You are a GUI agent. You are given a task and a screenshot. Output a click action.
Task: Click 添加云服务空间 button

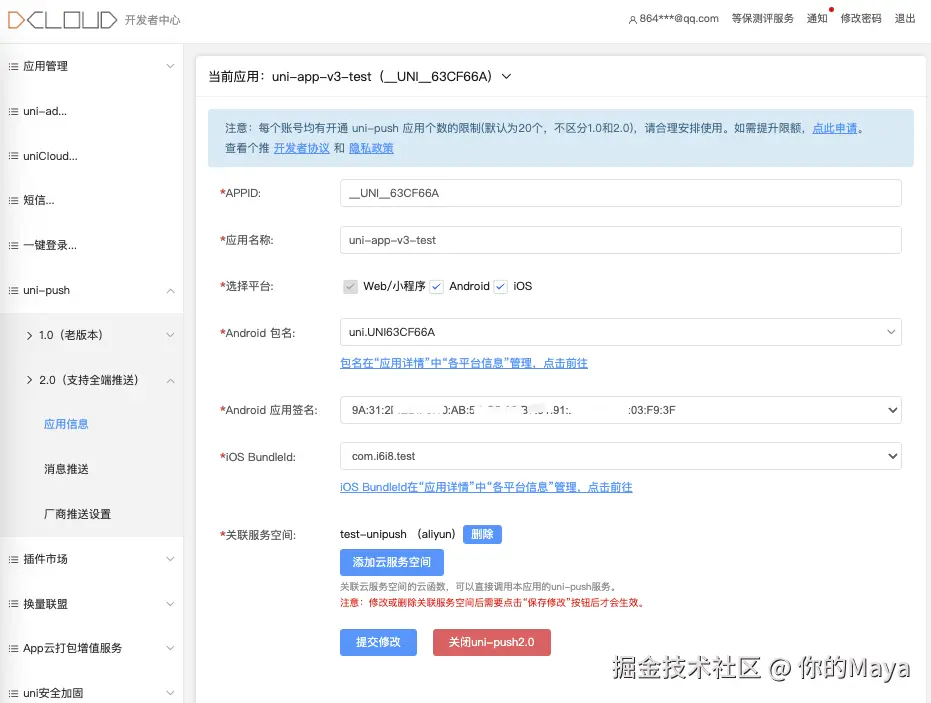tap(392, 562)
